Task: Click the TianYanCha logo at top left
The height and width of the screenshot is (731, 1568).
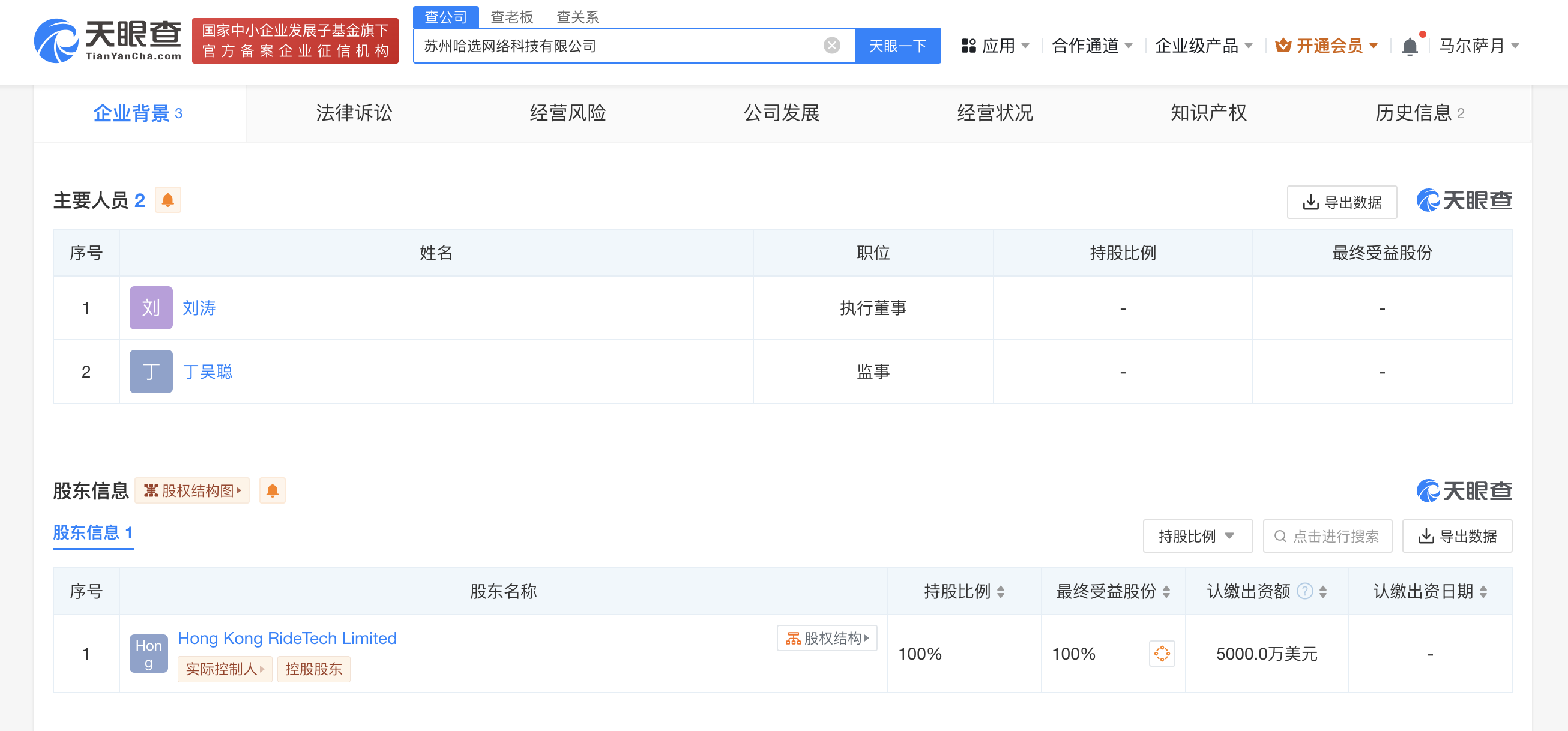Action: click(107, 40)
